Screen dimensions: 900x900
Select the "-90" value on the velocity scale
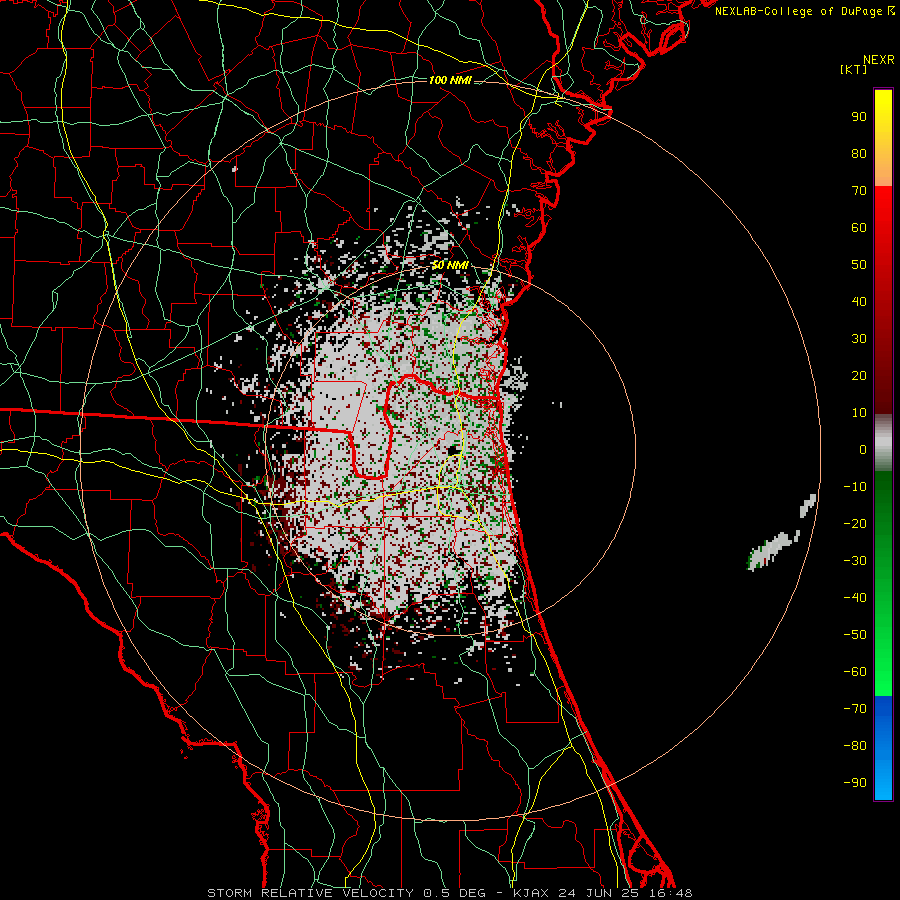click(855, 783)
